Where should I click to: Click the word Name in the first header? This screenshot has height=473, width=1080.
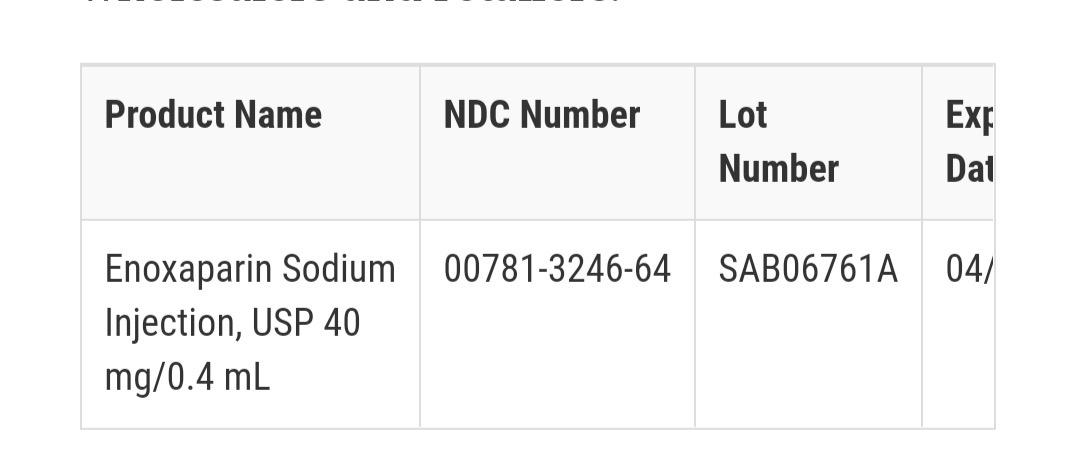[278, 114]
